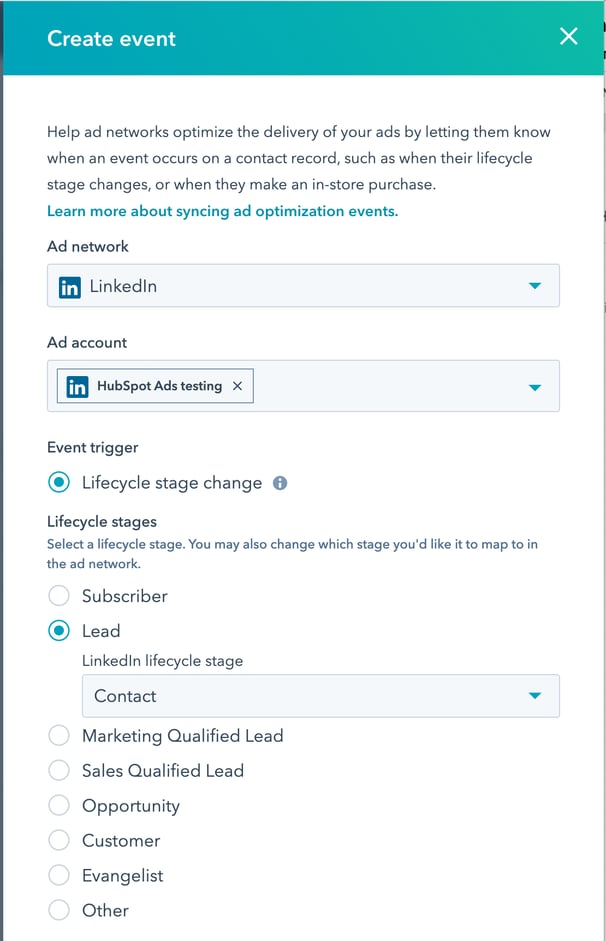Remove the HubSpot Ads testing account tag
This screenshot has width=606, height=941.
[x=237, y=387]
